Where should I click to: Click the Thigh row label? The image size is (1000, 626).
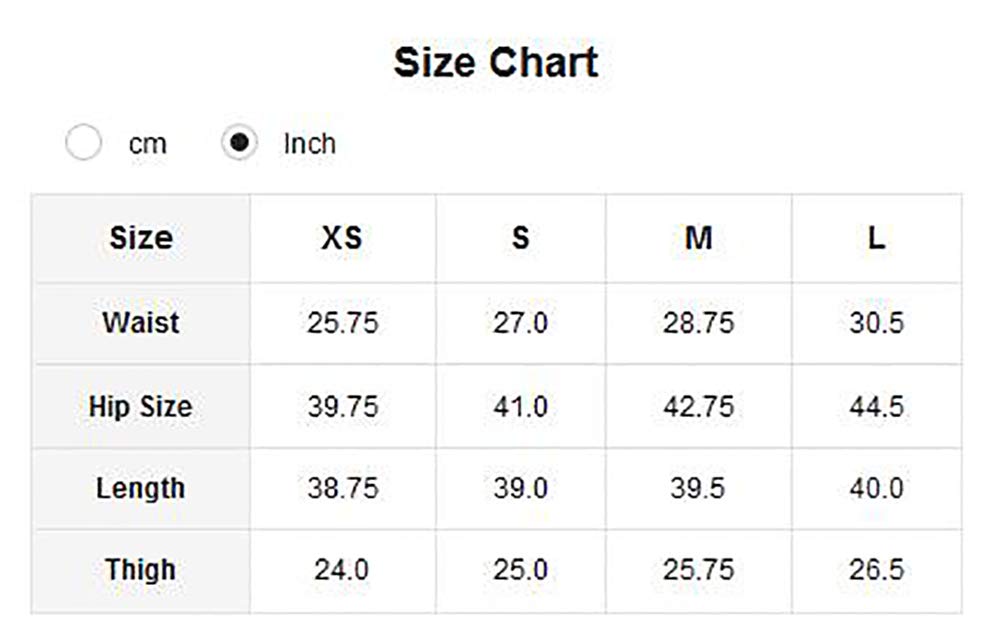coord(140,570)
